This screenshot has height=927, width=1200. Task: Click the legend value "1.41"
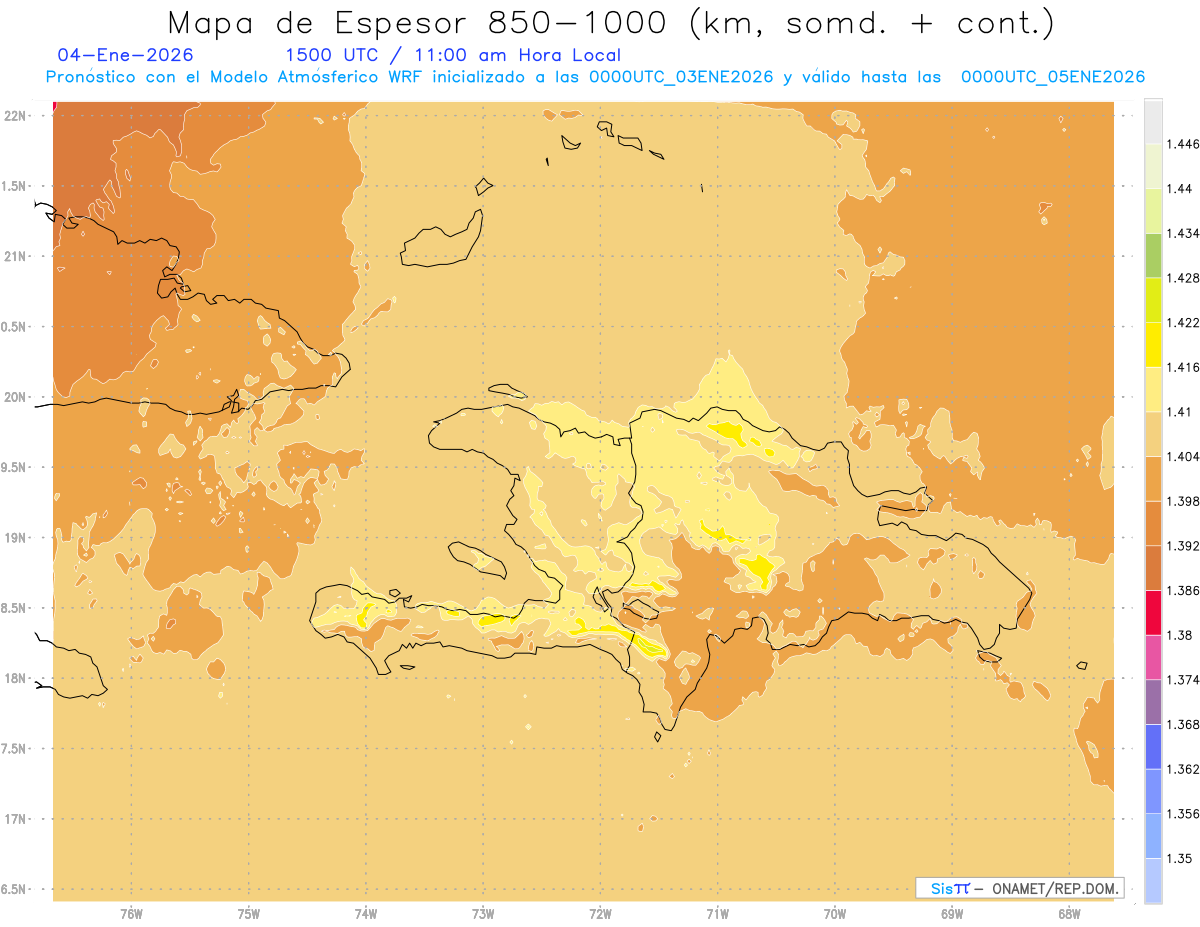pyautogui.click(x=1181, y=412)
